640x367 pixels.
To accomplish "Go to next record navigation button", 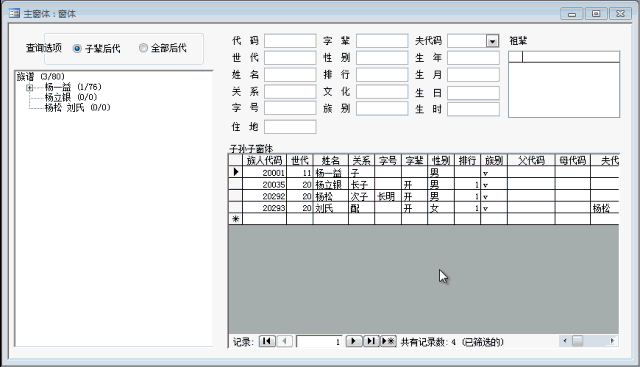I will coord(354,341).
